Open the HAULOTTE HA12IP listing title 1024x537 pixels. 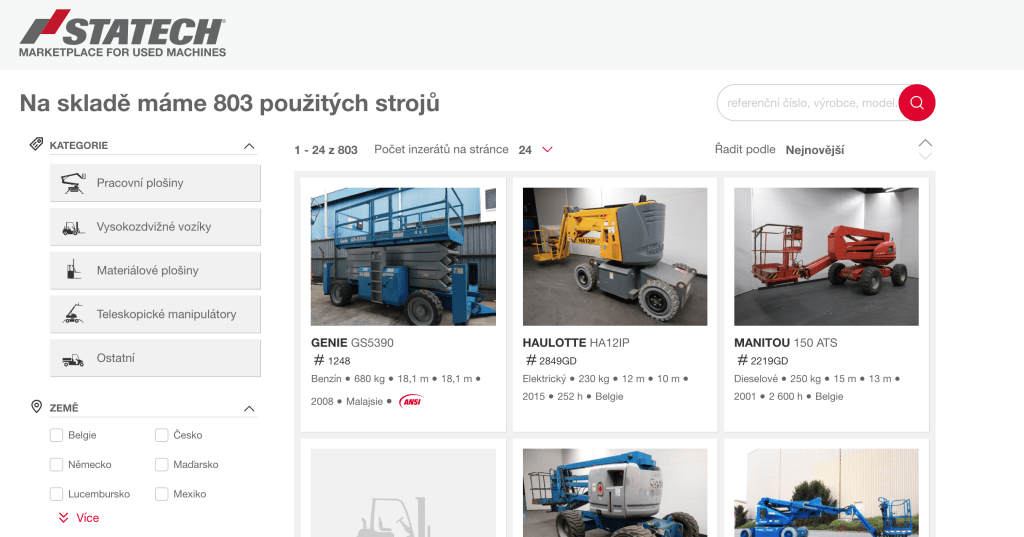coord(575,343)
